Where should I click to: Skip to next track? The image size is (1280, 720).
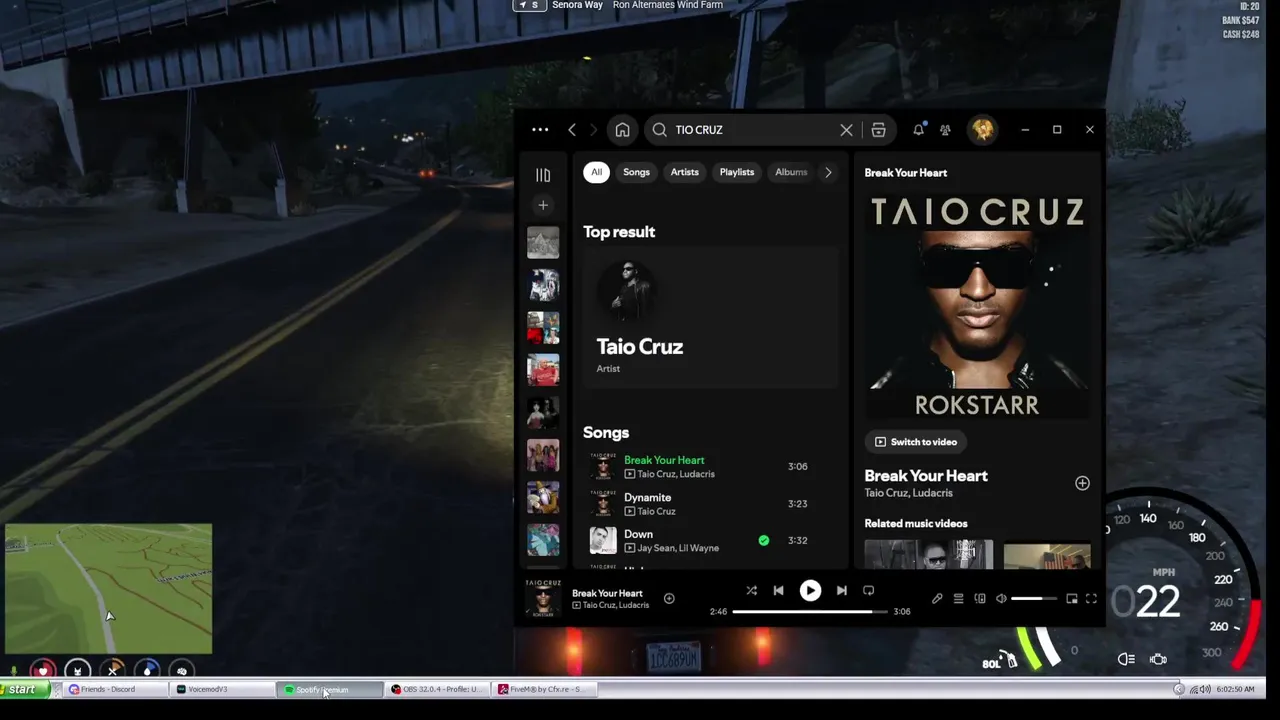coord(841,591)
